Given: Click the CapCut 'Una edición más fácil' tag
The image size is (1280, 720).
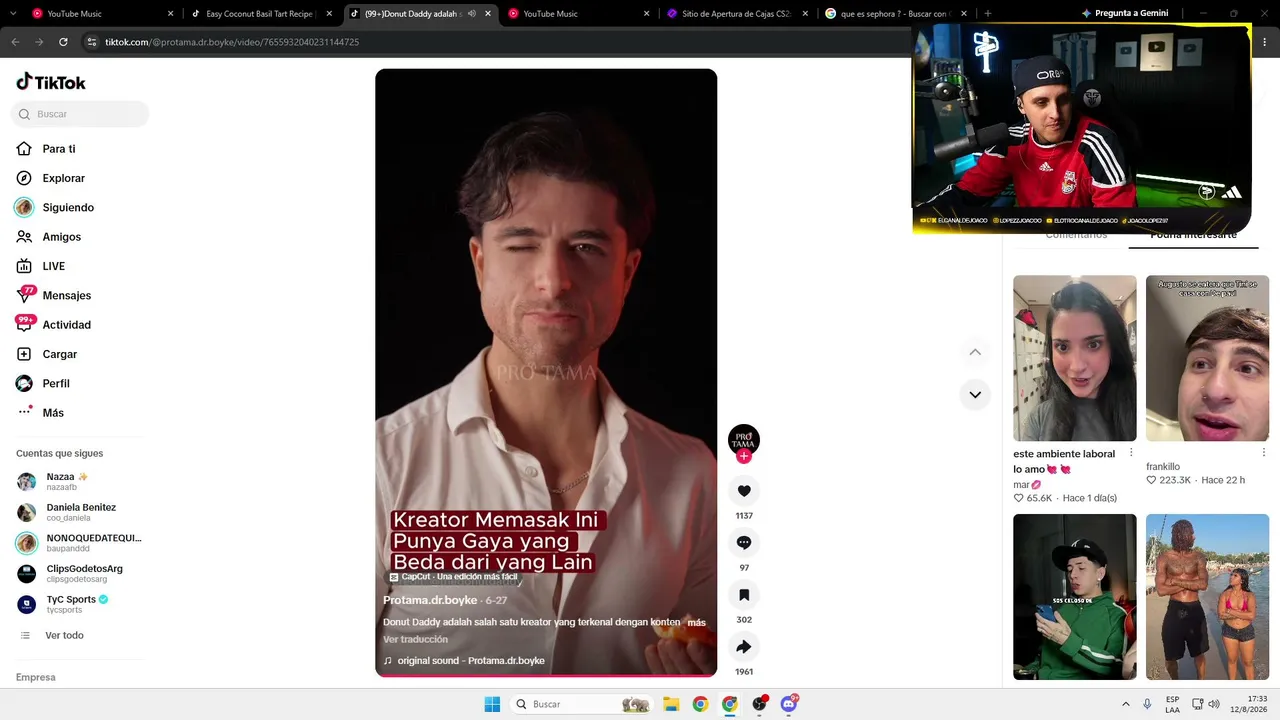Looking at the screenshot, I should pyautogui.click(x=453, y=577).
